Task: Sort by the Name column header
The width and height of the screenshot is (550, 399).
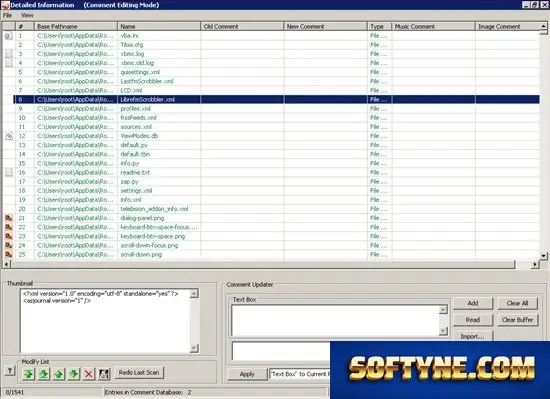Action: [x=159, y=26]
